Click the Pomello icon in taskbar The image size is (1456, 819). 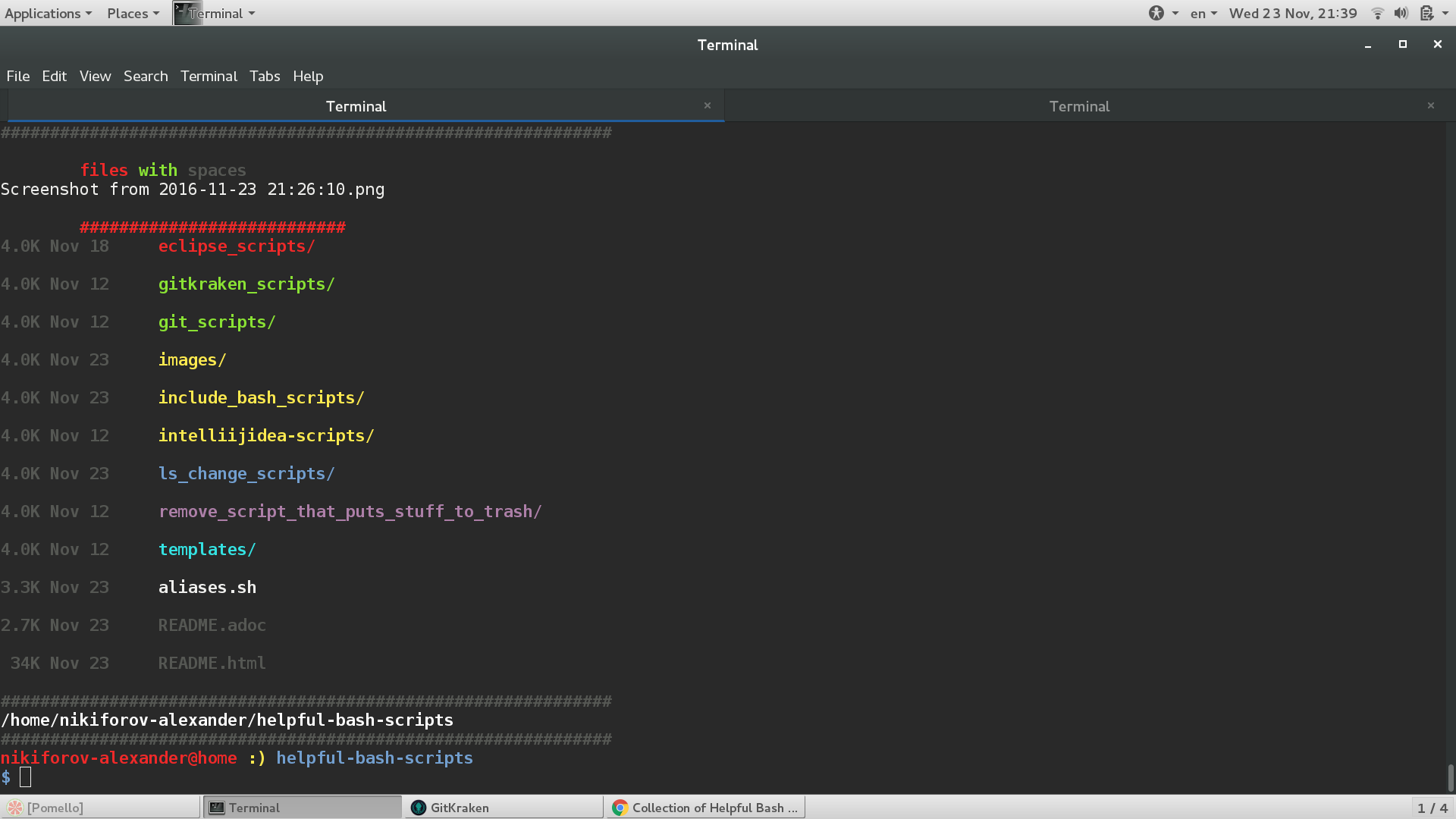(x=15, y=808)
